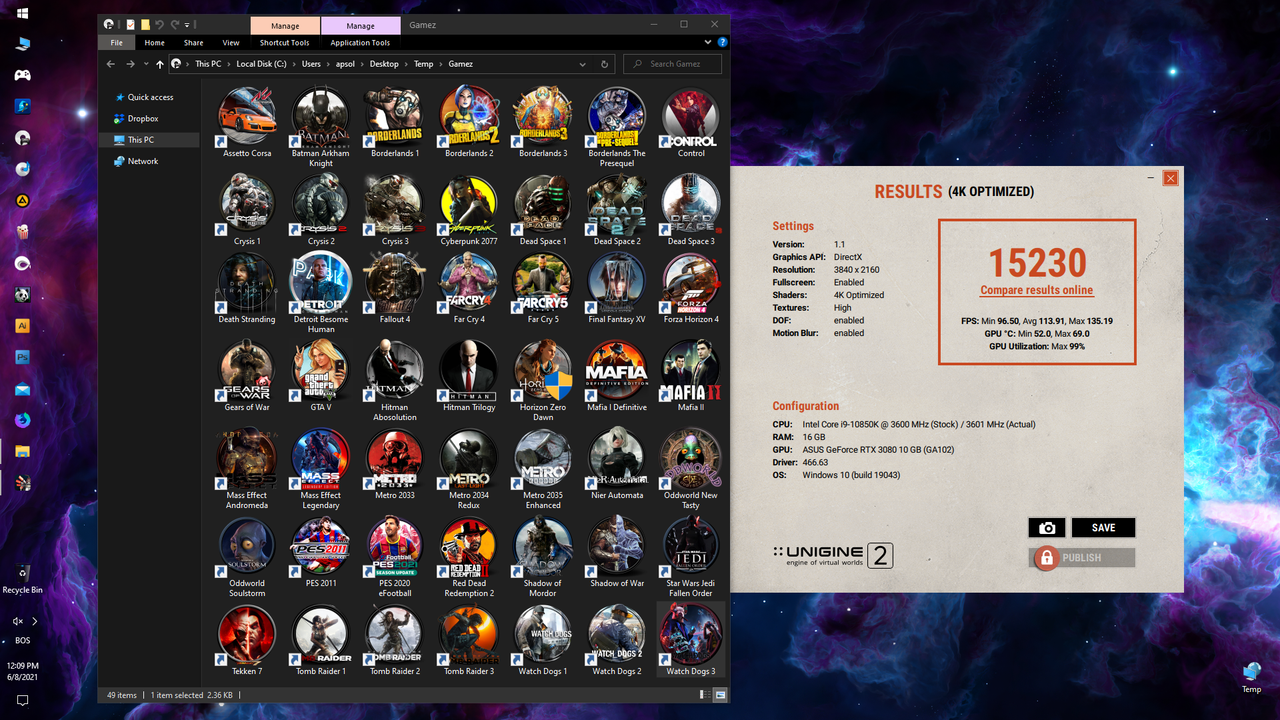This screenshot has height=720, width=1280.
Task: Select PES 2011 game shortcut
Action: (321, 552)
